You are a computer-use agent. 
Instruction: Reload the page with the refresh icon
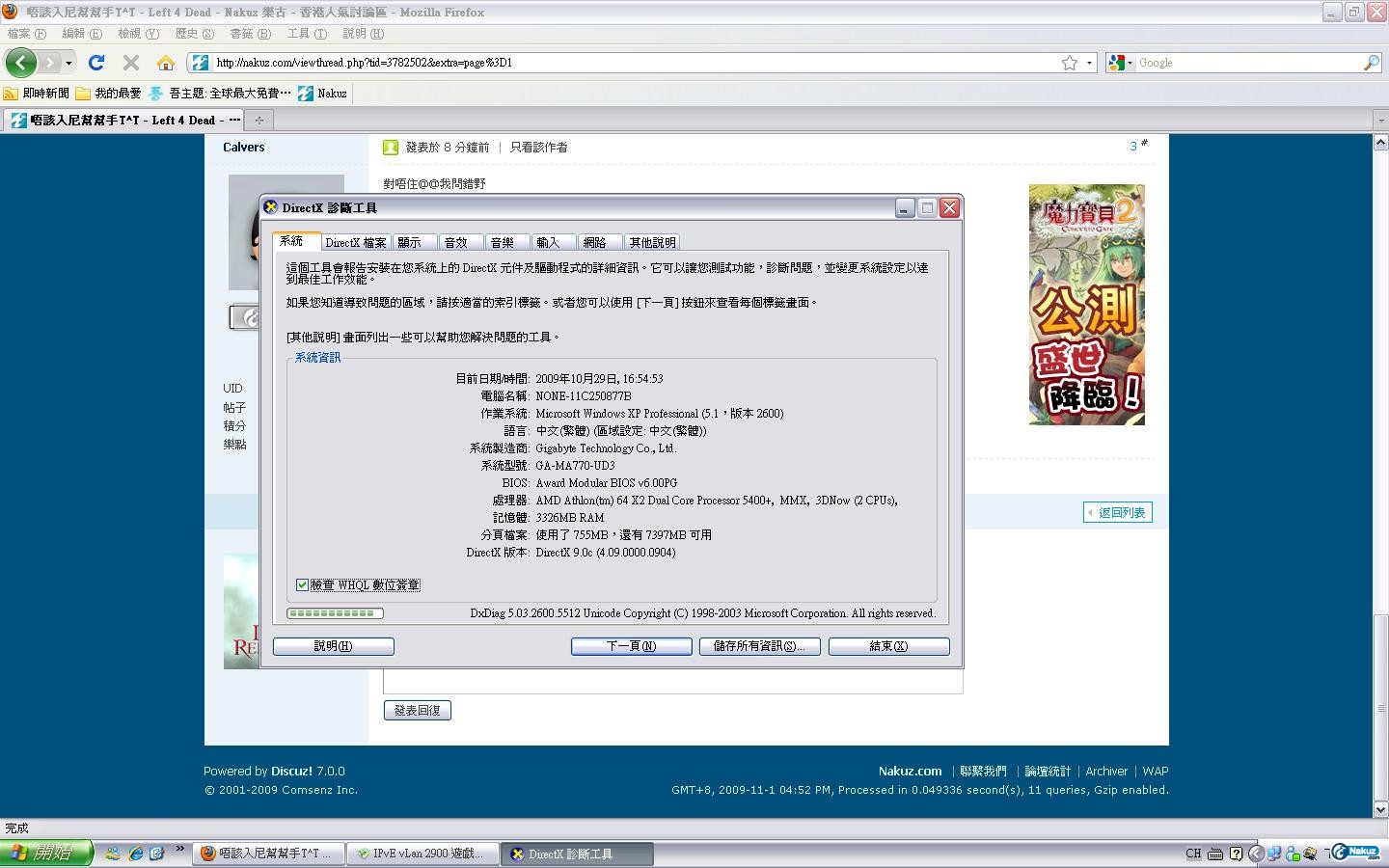pyautogui.click(x=95, y=63)
